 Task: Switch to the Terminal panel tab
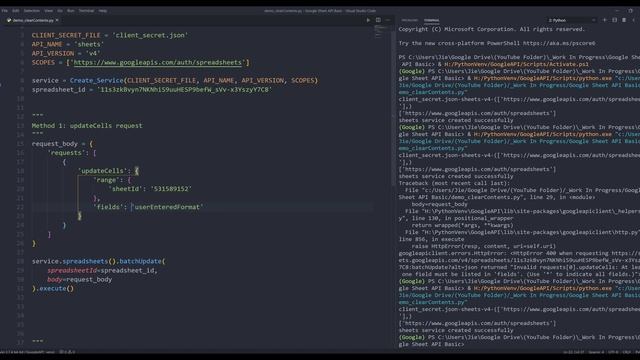pos(431,20)
